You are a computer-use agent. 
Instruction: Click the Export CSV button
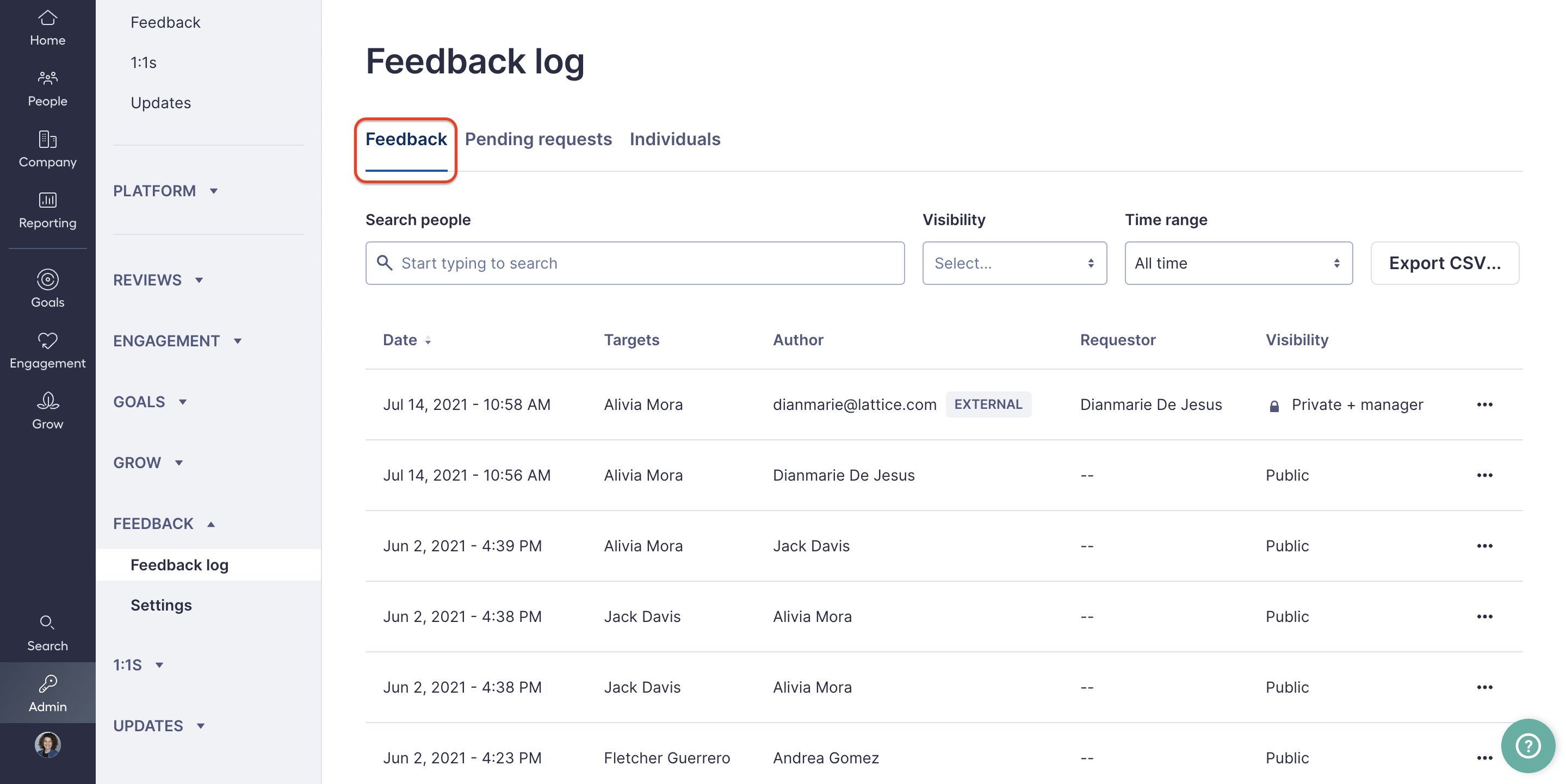pos(1445,263)
